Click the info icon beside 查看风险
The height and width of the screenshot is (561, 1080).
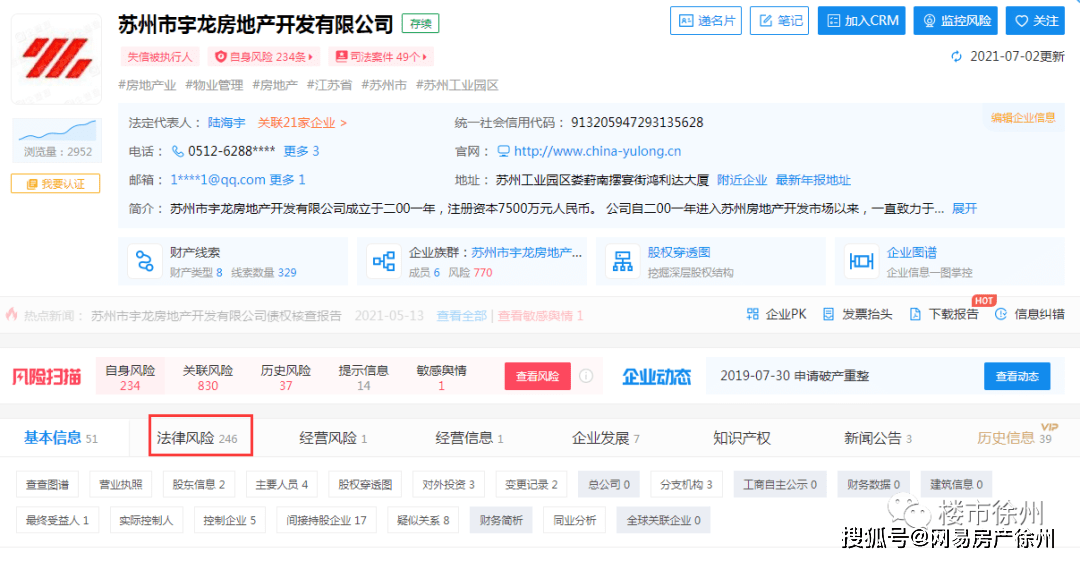click(585, 376)
